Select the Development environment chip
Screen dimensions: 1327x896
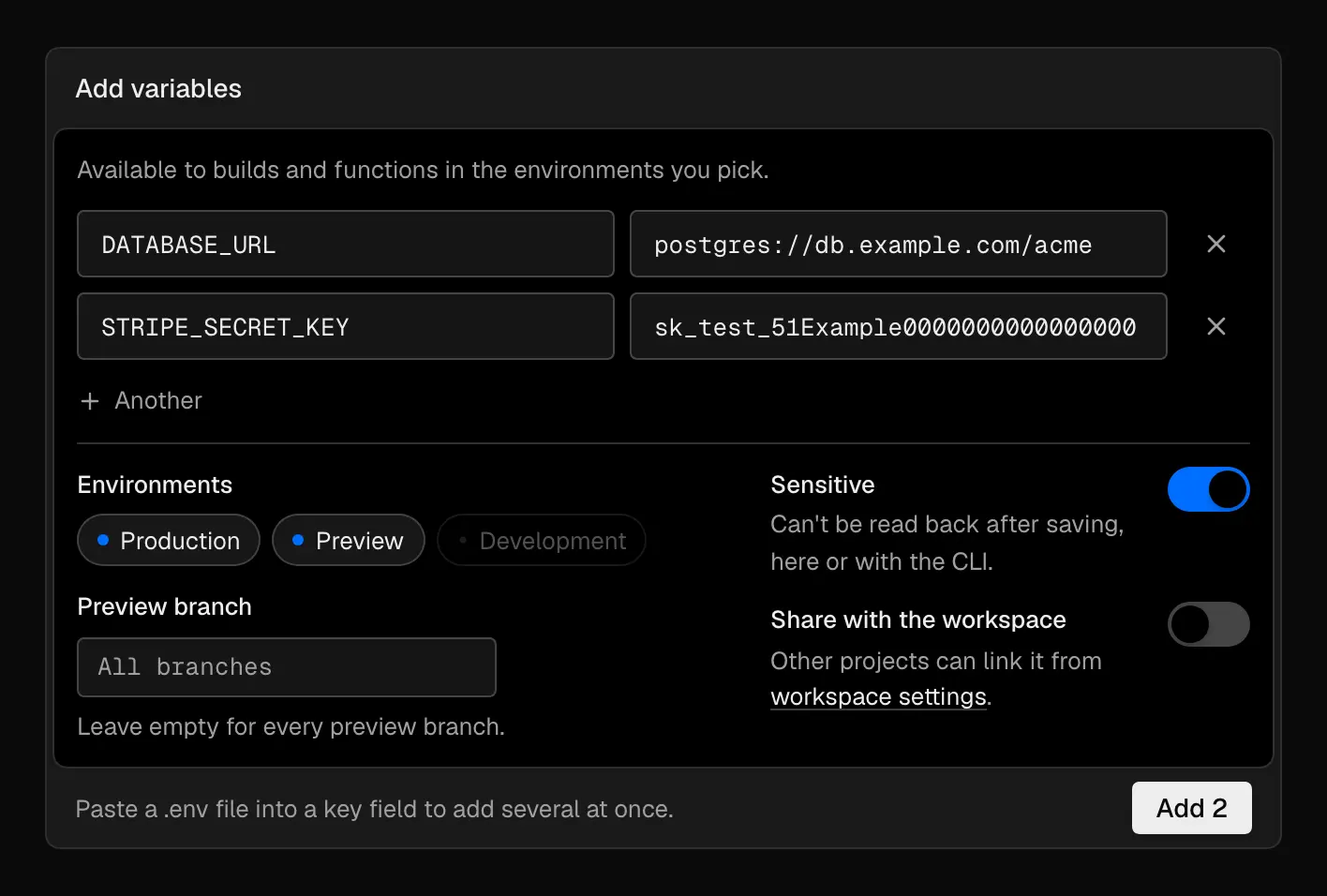(x=542, y=540)
